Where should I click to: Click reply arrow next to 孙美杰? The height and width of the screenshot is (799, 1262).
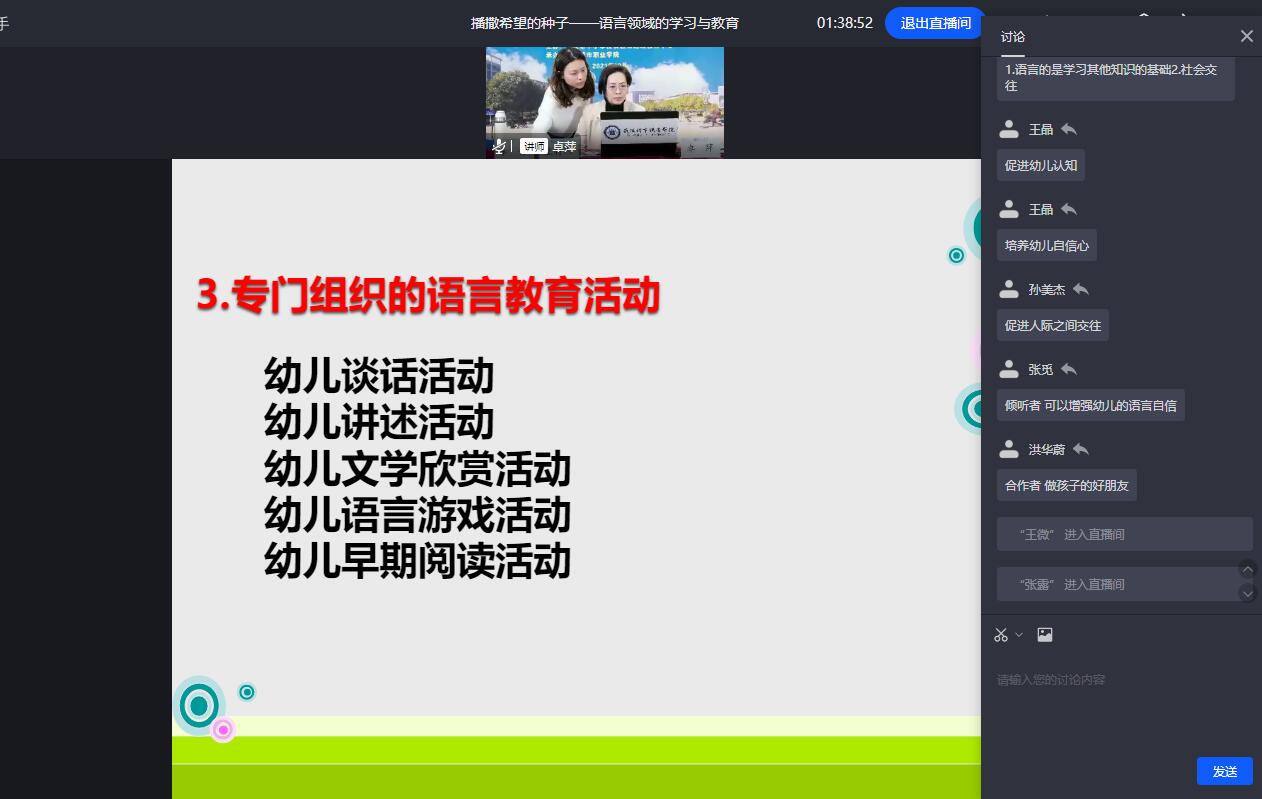[x=1081, y=289]
